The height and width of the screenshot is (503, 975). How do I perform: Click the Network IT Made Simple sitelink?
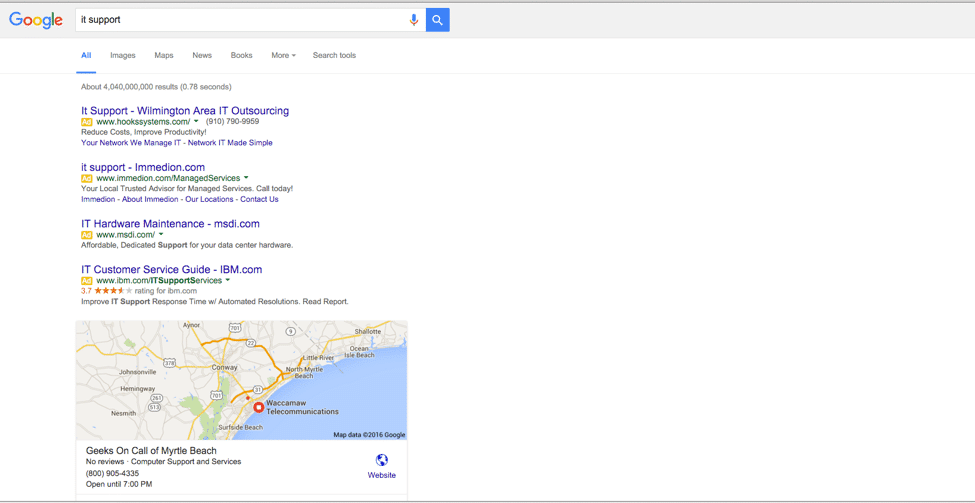230,142
